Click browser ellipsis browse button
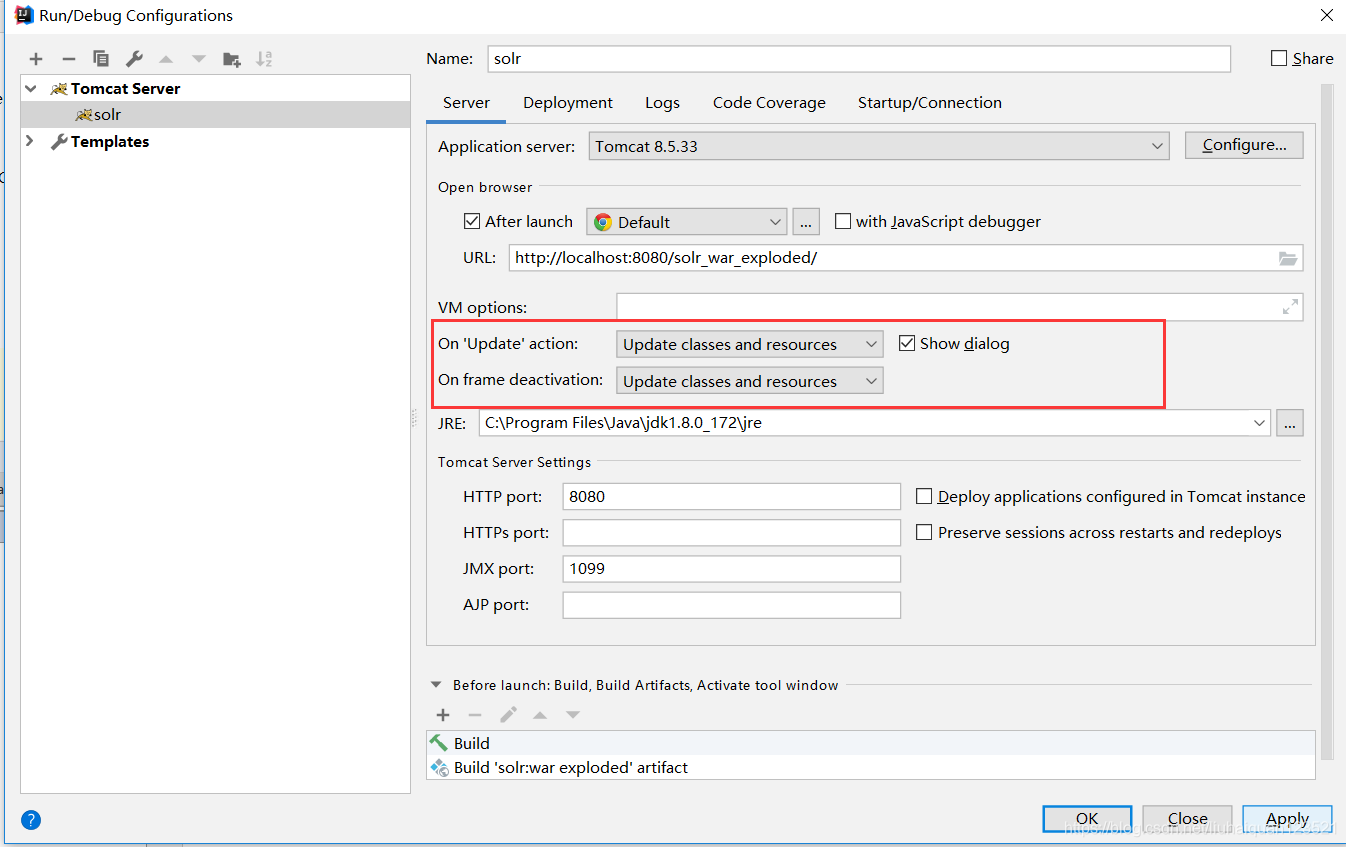Screen dimensions: 1346x847 [806, 222]
